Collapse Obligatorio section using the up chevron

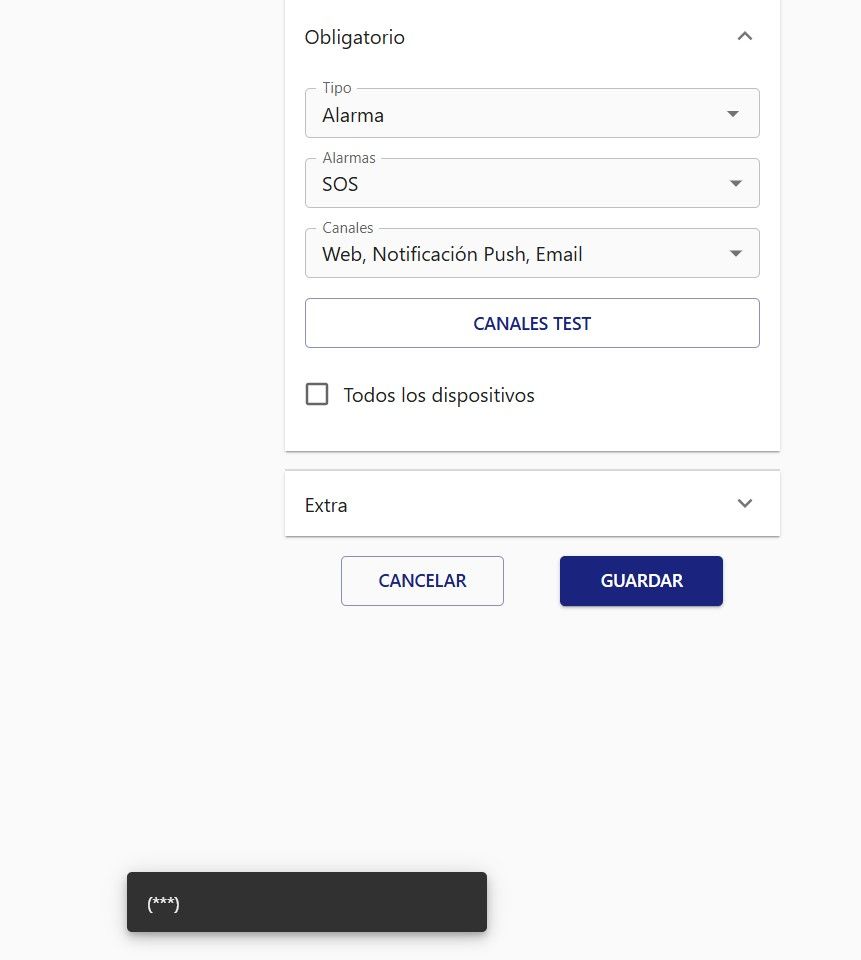(744, 37)
